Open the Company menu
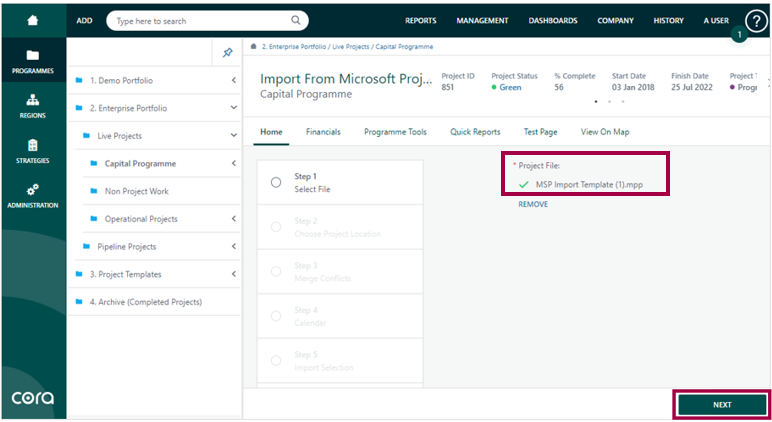 tap(615, 21)
